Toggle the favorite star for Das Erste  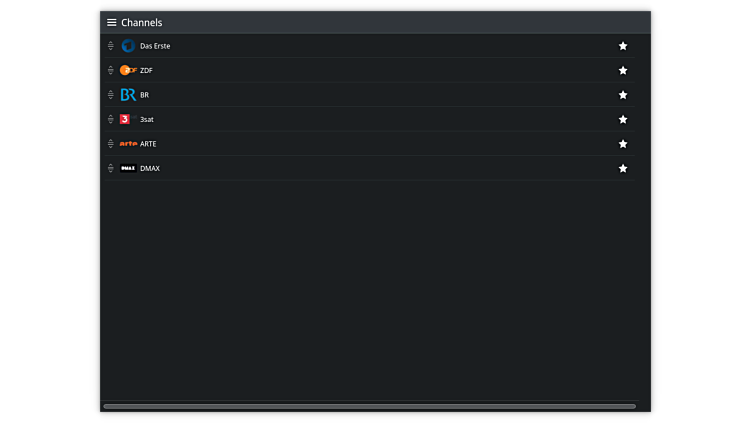(x=623, y=46)
